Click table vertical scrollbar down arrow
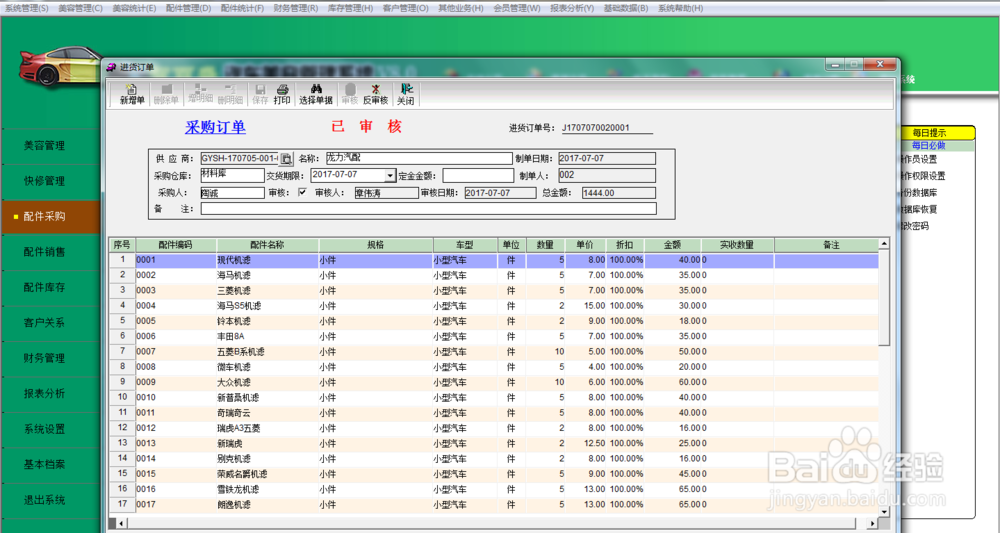This screenshot has height=533, width=1000. click(884, 511)
